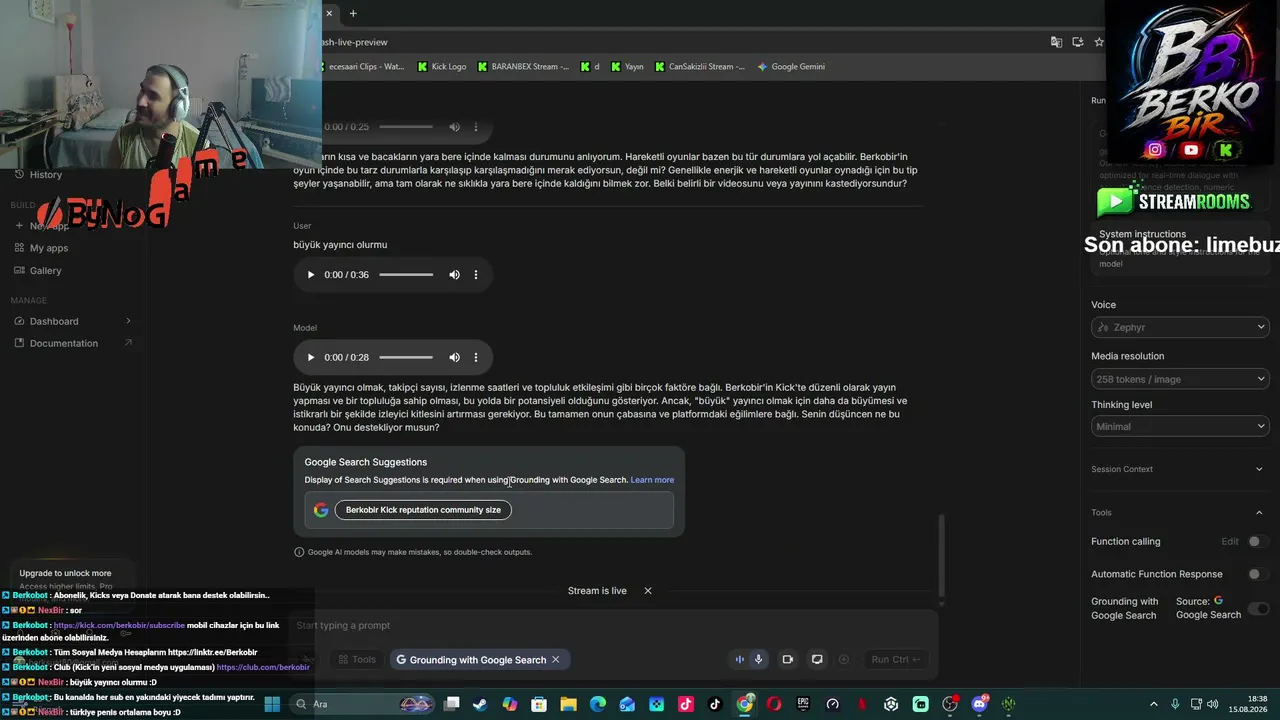1280x720 pixels.
Task: Seek within the 0:25 audio progress bar
Action: coord(406,127)
